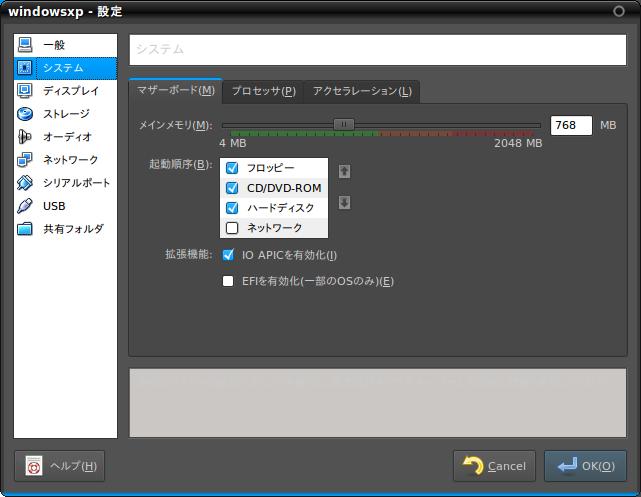Click the 4 MB minimum label
Viewport: 641px width, 497px height.
point(233,143)
